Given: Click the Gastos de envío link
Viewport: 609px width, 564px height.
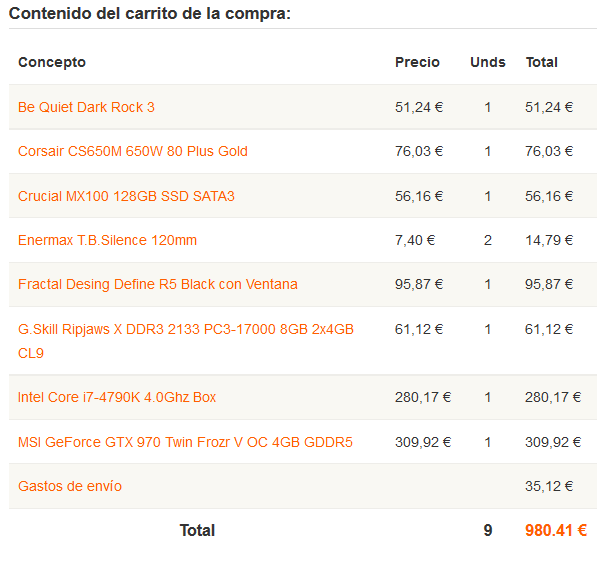Looking at the screenshot, I should (70, 486).
